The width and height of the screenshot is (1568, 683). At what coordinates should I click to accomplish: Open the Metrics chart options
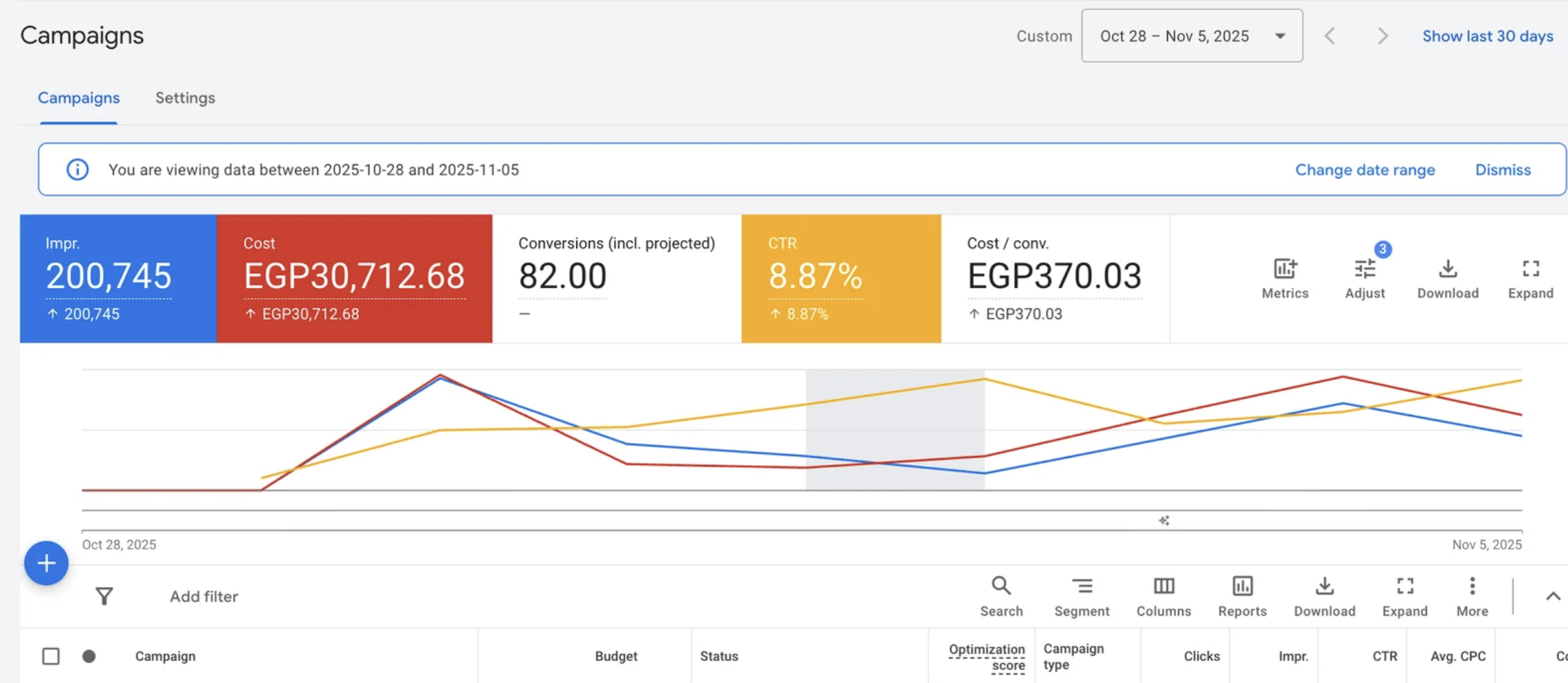pyautogui.click(x=1284, y=278)
